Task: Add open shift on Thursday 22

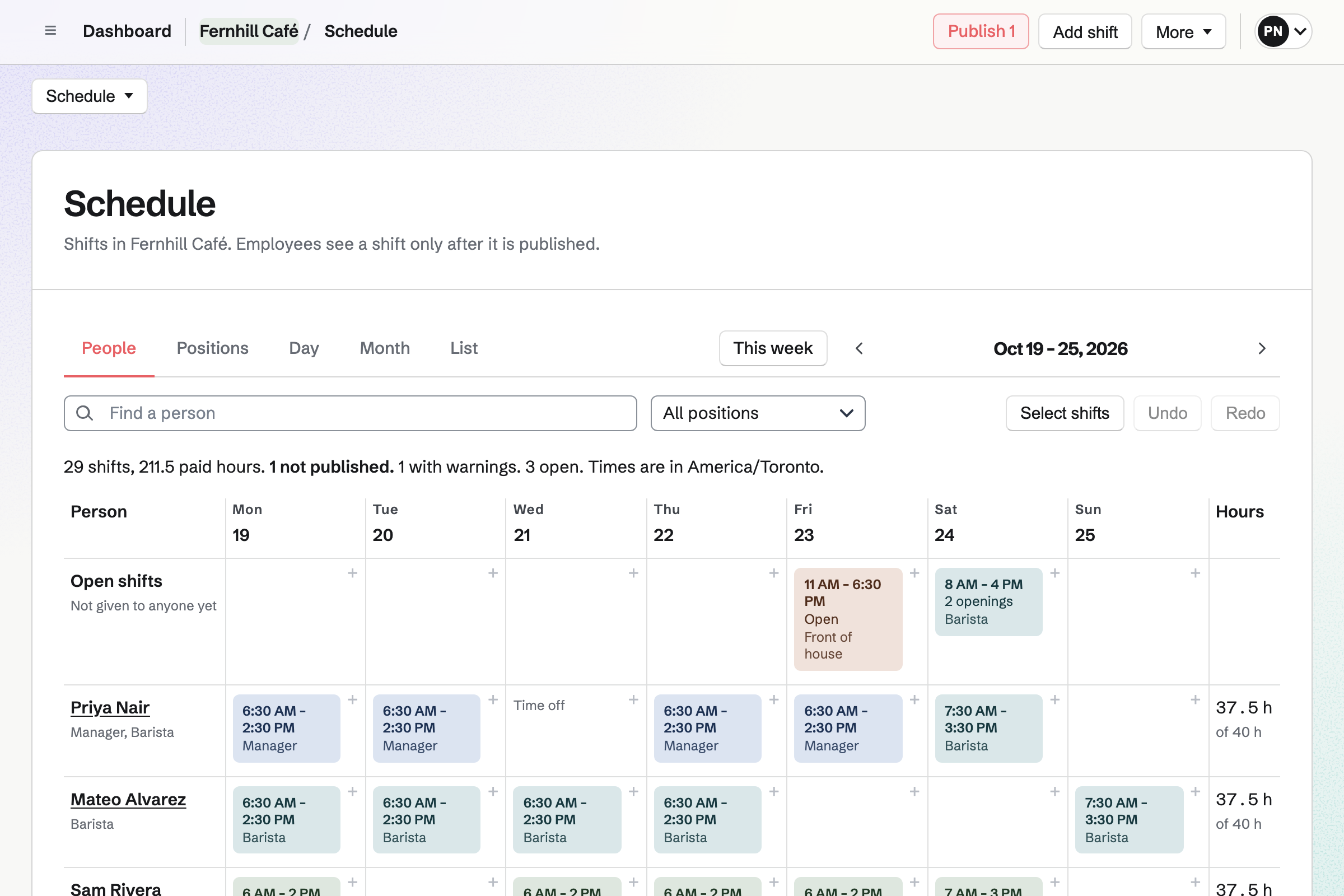Action: [x=774, y=573]
